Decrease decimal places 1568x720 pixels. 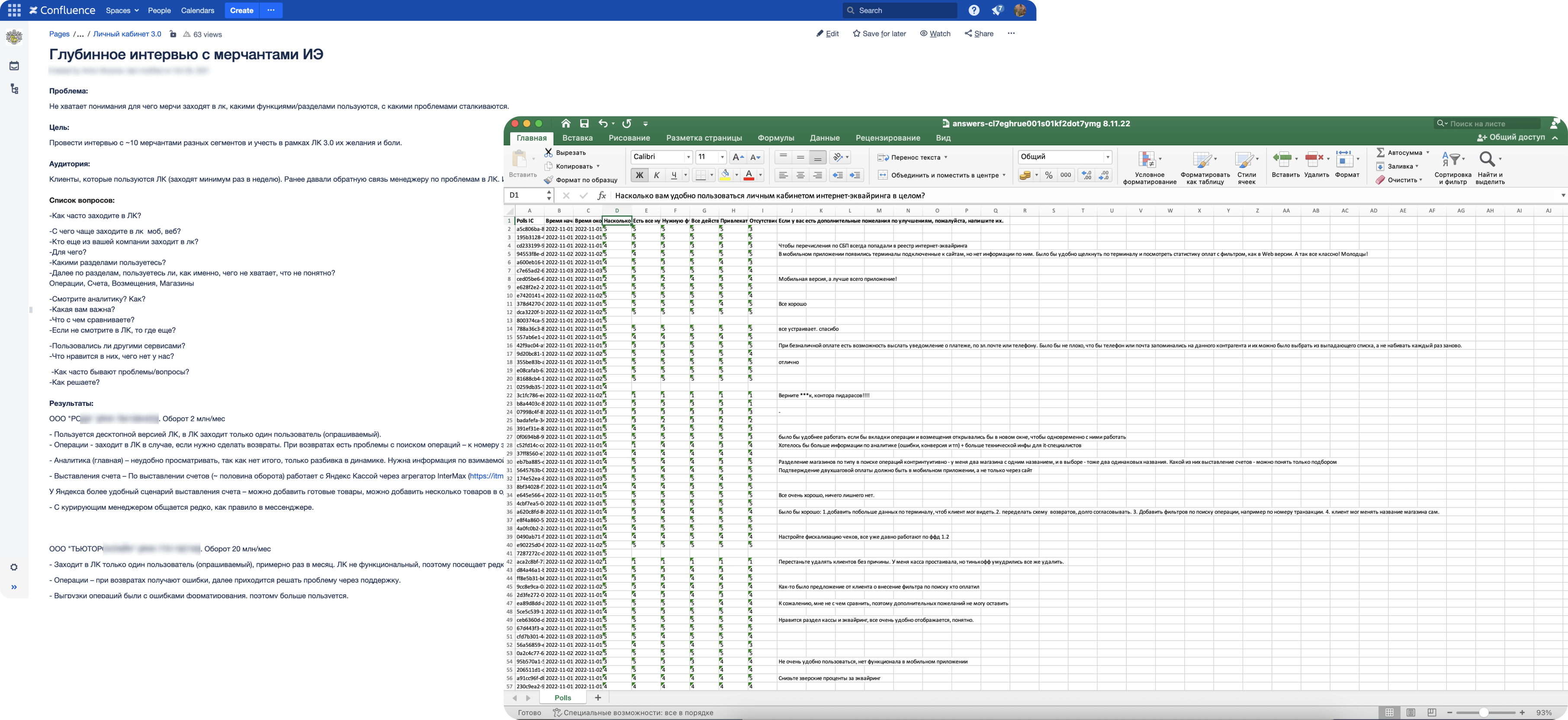(1104, 175)
